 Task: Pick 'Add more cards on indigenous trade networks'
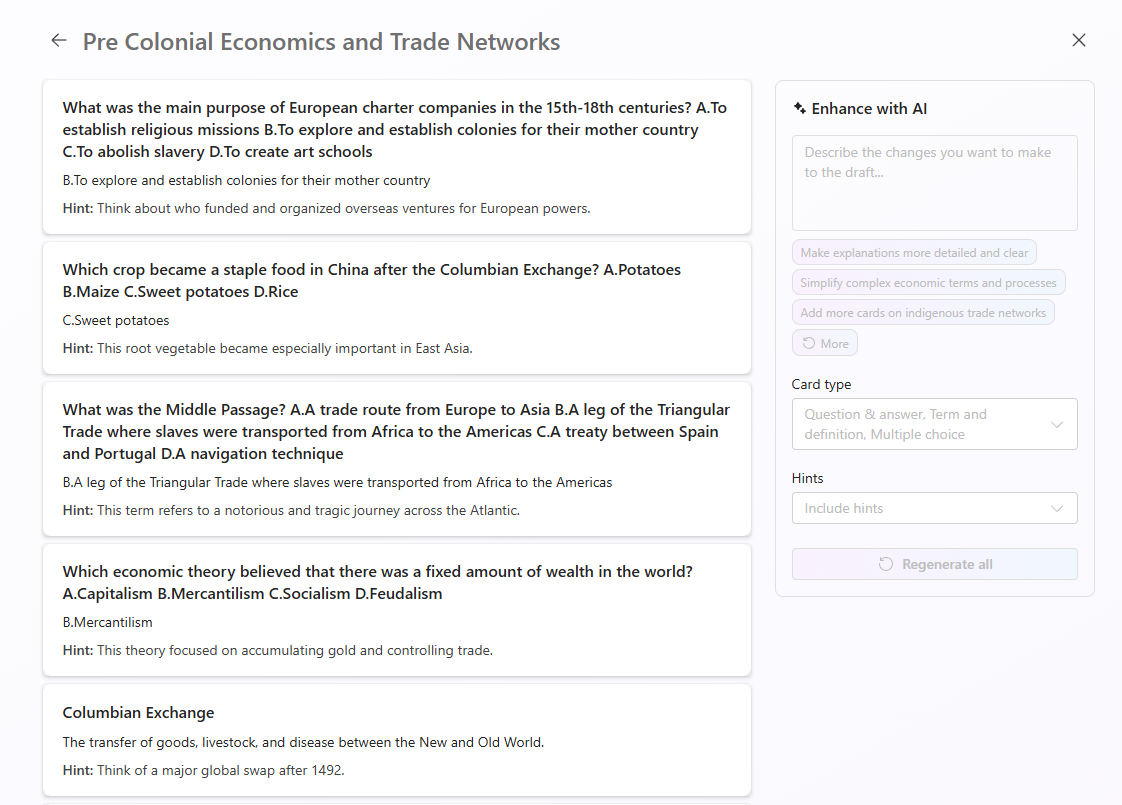click(923, 313)
